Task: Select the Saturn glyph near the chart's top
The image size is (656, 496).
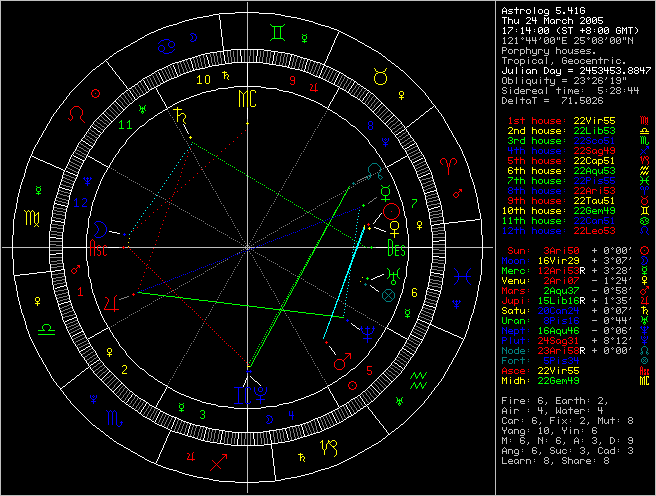Action: click(181, 116)
